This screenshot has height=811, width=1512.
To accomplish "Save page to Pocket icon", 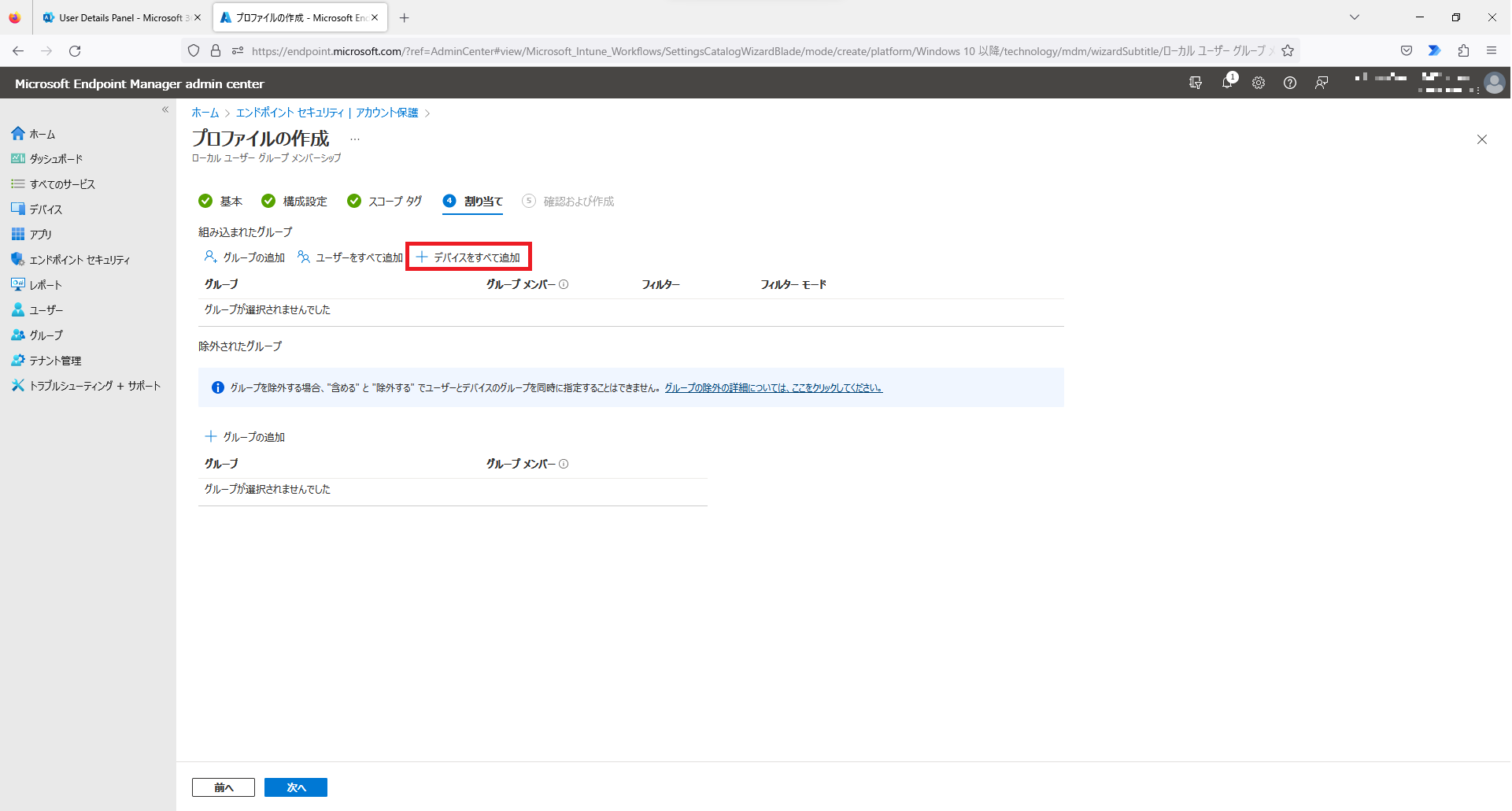I will tap(1407, 51).
